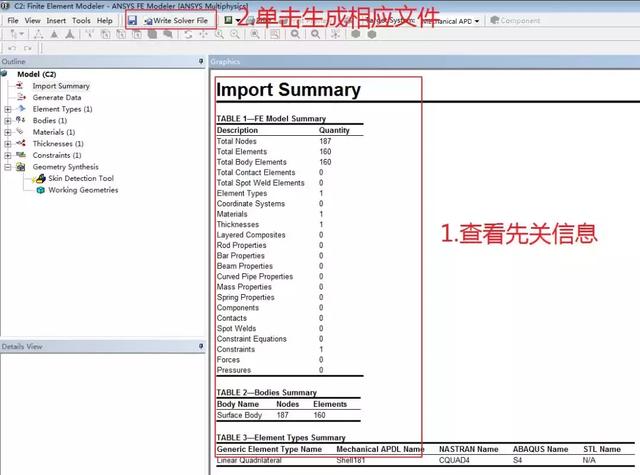Click the Zoom in magnifier icon
Viewport: 640px width, 475px height.
tap(219, 34)
